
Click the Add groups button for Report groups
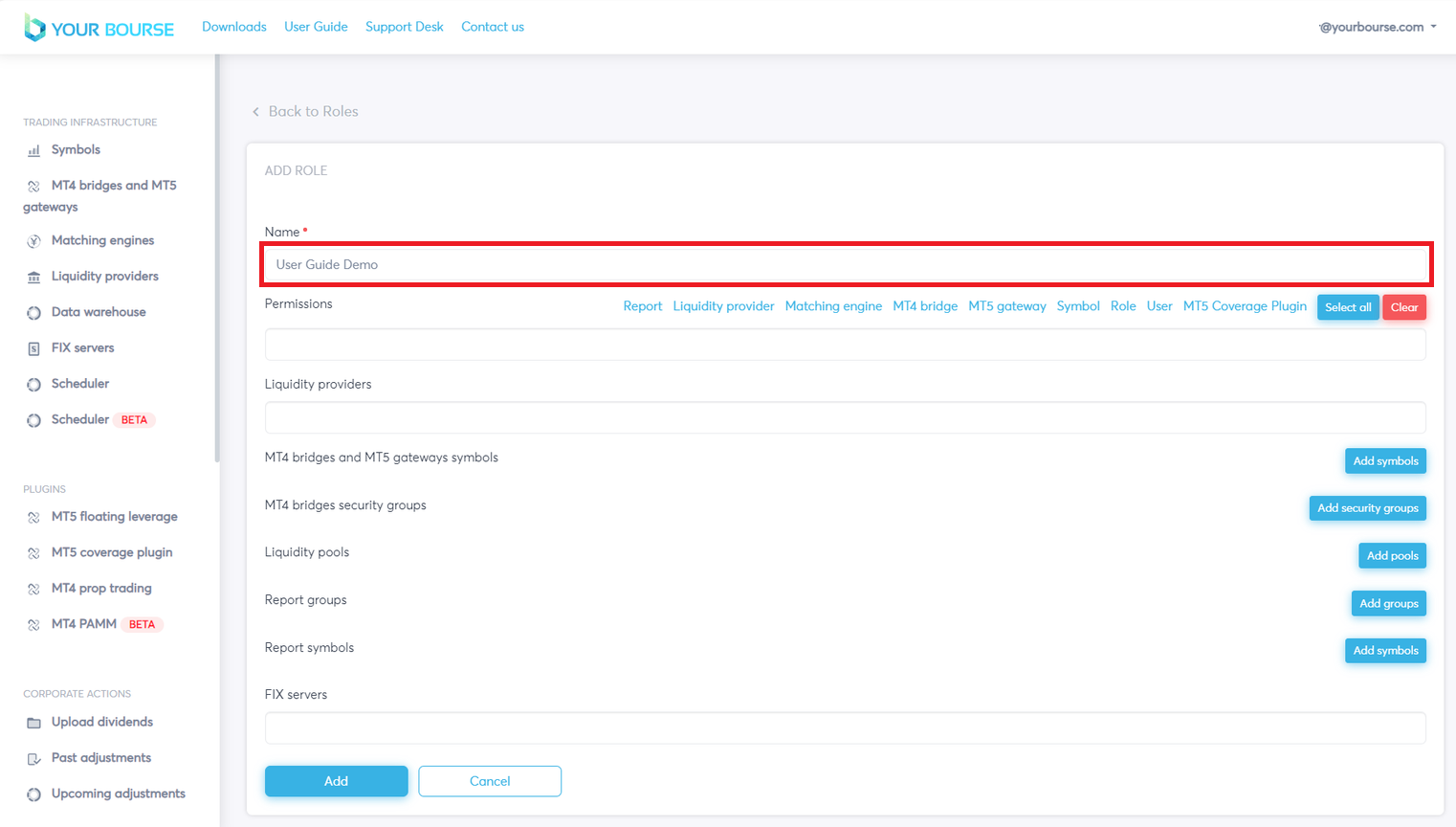pos(1389,603)
